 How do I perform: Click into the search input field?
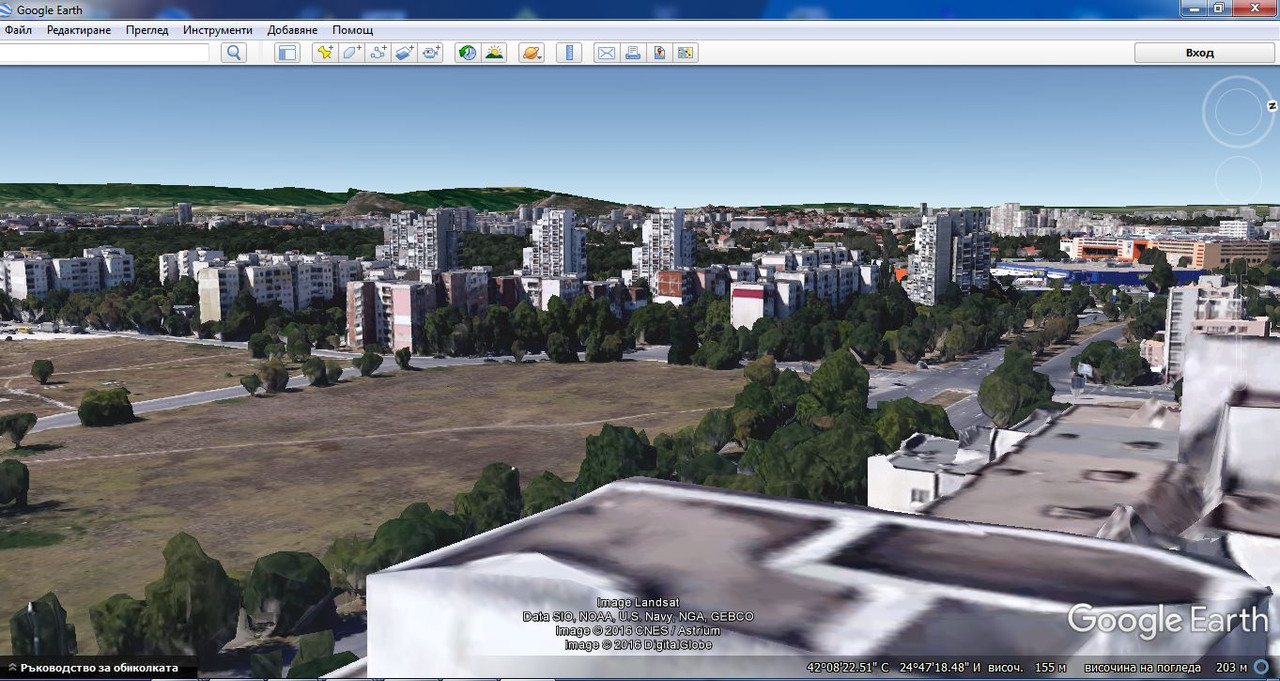tap(104, 53)
